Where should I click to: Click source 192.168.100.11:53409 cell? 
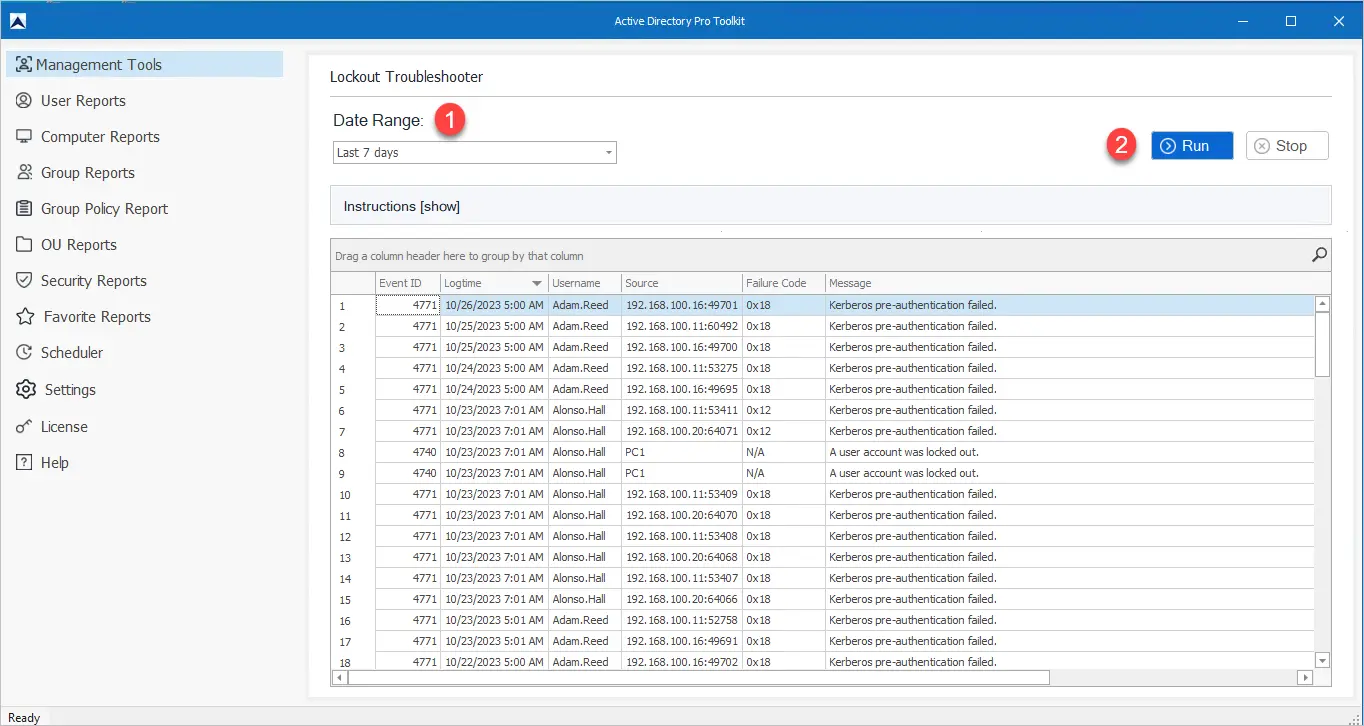681,494
